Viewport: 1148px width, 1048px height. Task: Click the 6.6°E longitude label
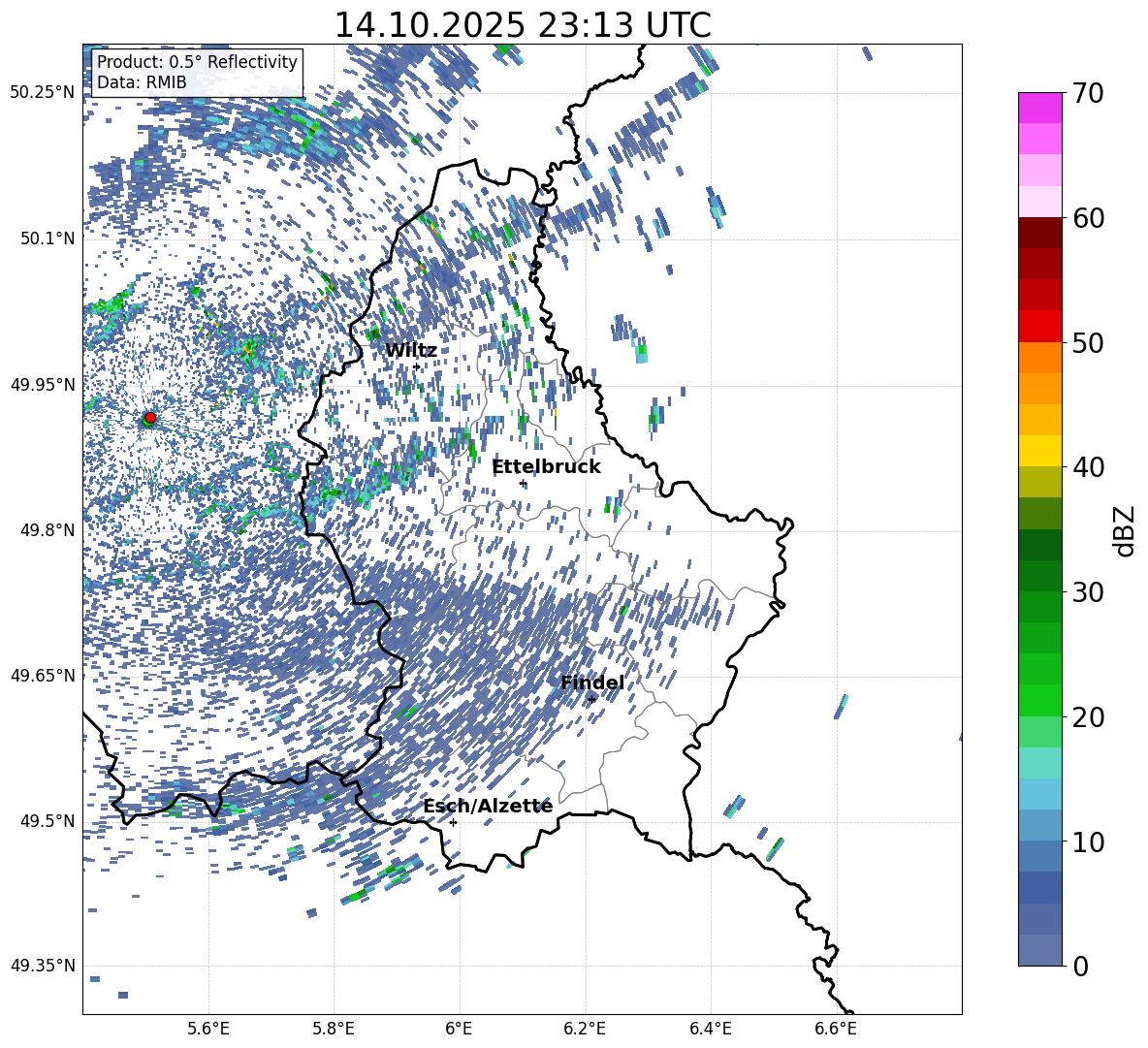pos(836,1029)
